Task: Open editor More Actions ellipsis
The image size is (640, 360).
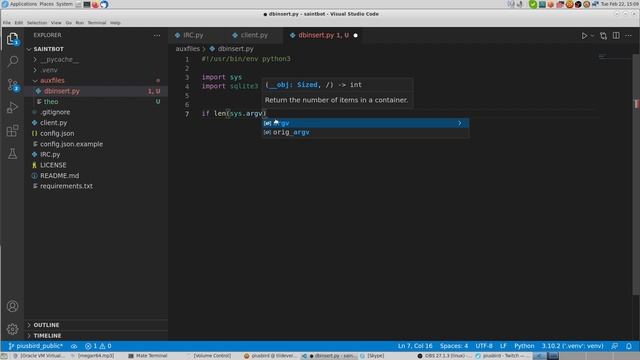Action: (x=628, y=36)
